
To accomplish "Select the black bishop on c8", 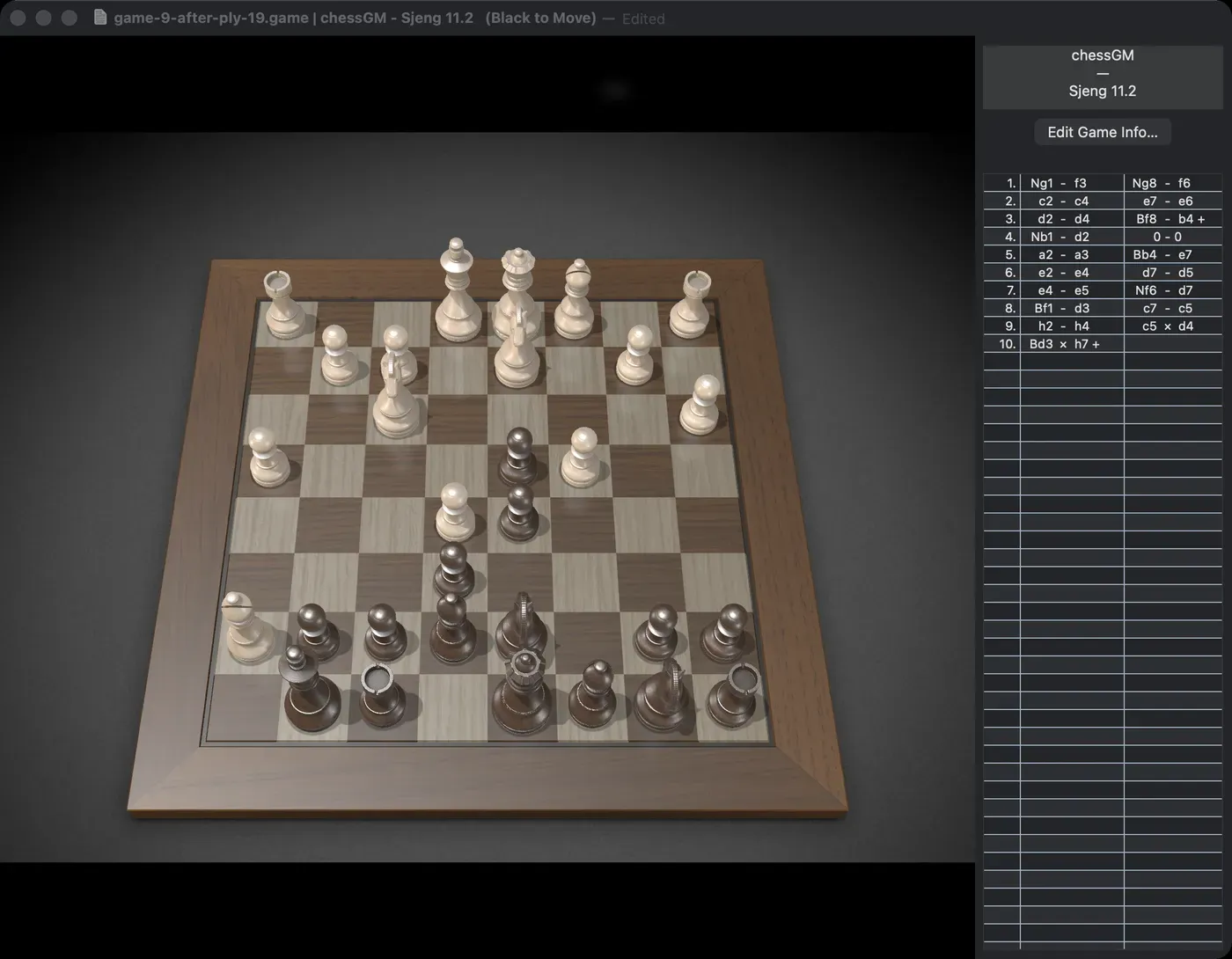I will 593,695.
